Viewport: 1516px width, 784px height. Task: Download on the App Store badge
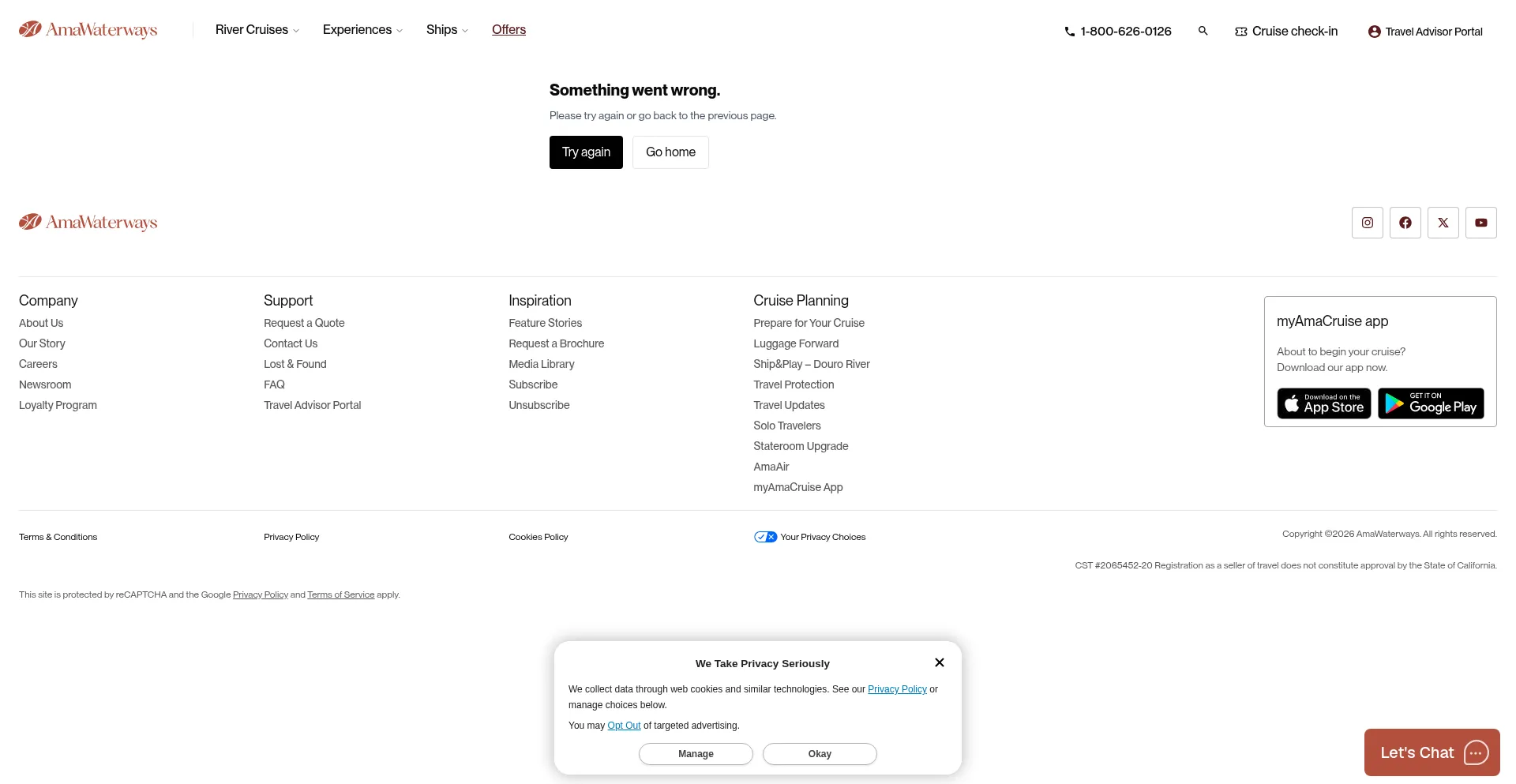[1324, 403]
